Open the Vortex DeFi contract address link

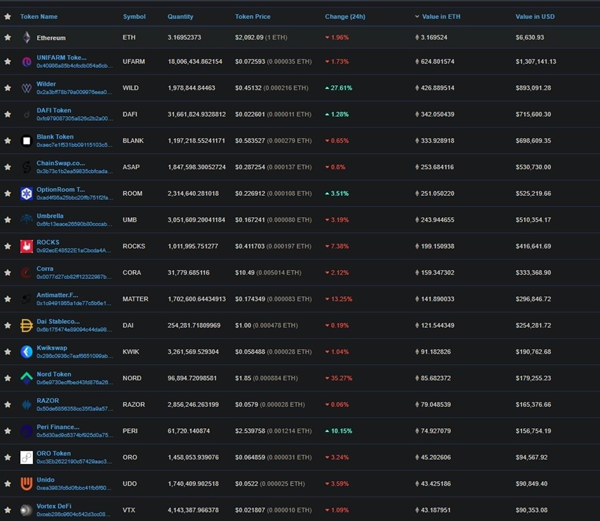pyautogui.click(x=74, y=514)
